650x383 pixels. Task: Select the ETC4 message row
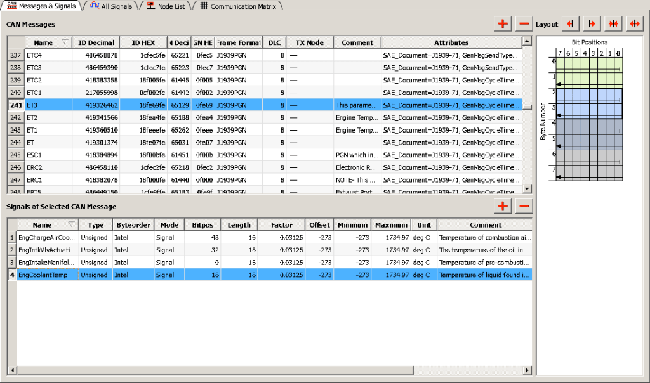click(x=273, y=55)
